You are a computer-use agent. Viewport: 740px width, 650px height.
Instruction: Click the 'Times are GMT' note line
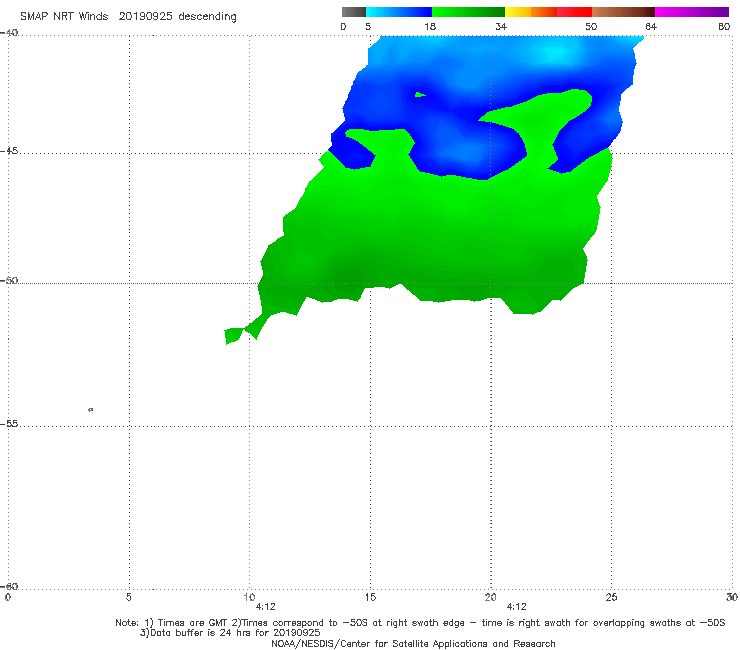[x=420, y=623]
